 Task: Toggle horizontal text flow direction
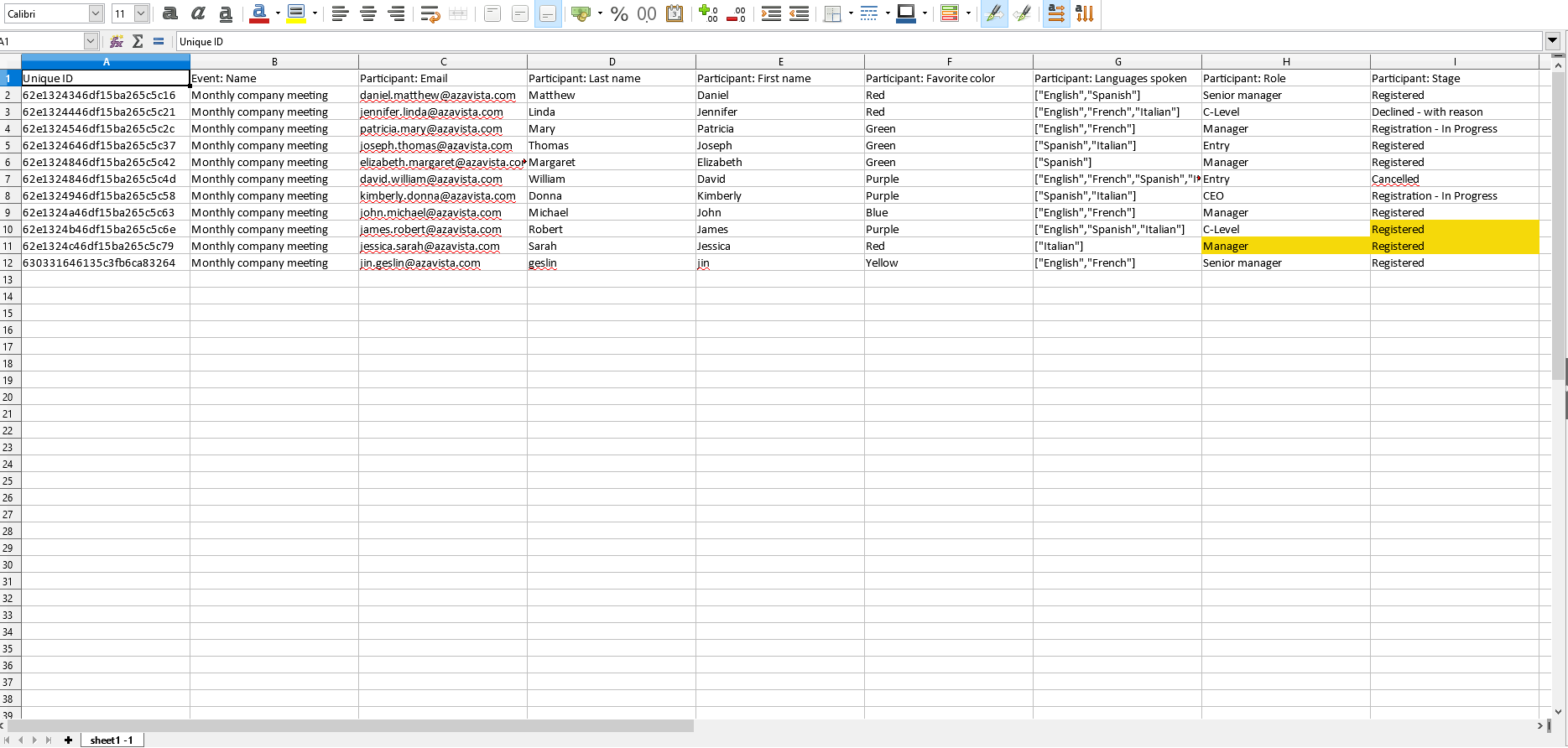pyautogui.click(x=1056, y=13)
